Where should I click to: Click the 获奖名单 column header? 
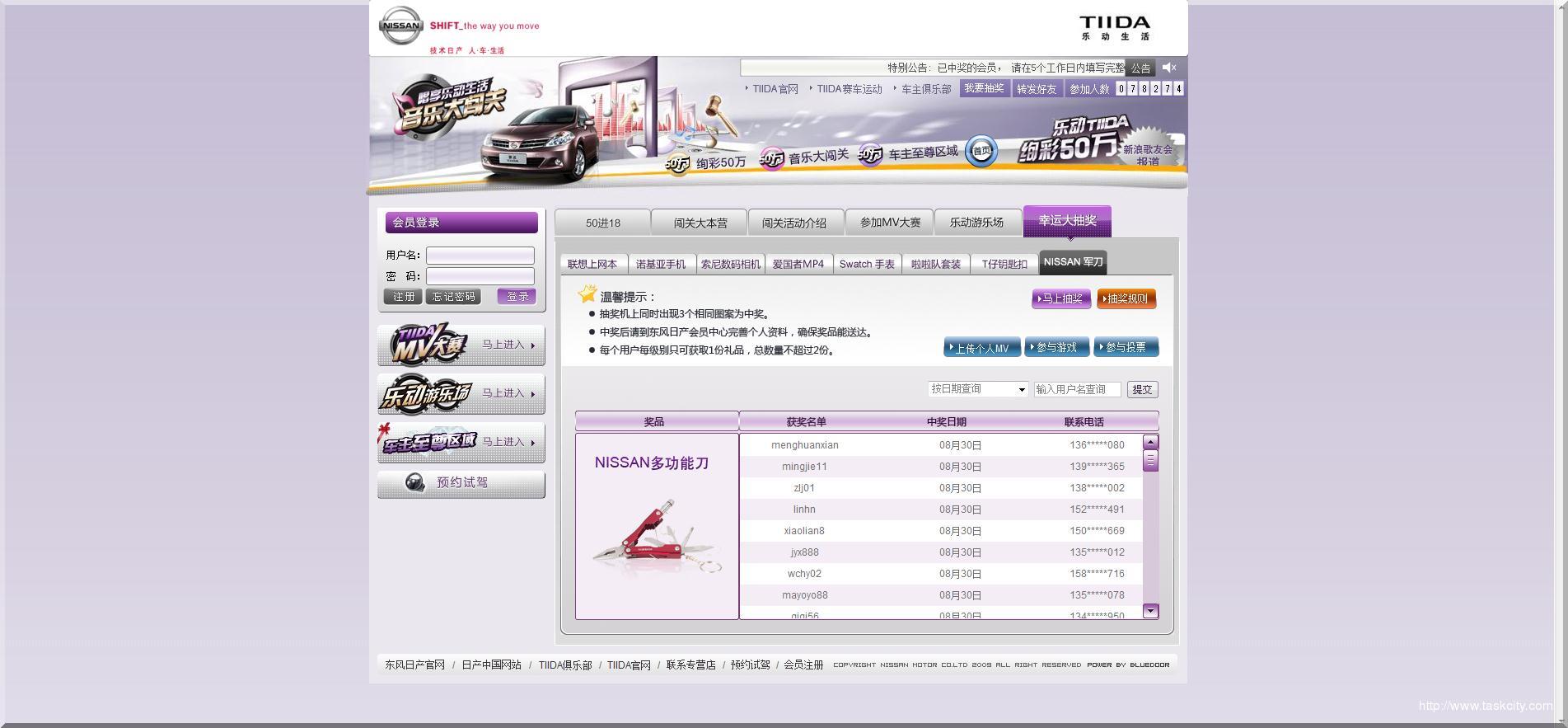click(x=806, y=422)
